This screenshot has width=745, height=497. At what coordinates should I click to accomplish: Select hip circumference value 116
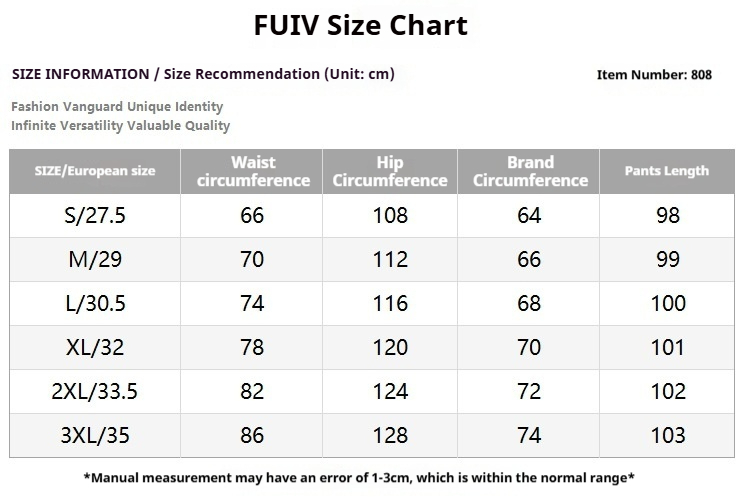click(x=389, y=303)
